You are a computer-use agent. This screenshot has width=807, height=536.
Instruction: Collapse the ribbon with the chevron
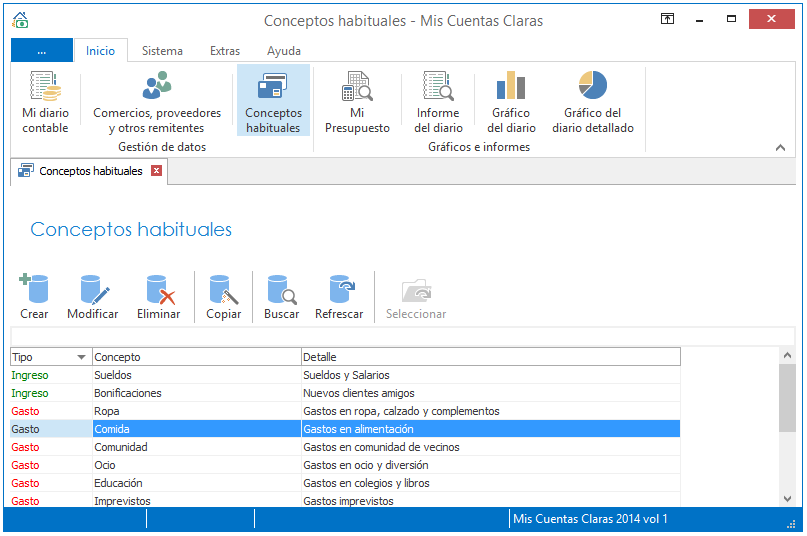click(780, 148)
